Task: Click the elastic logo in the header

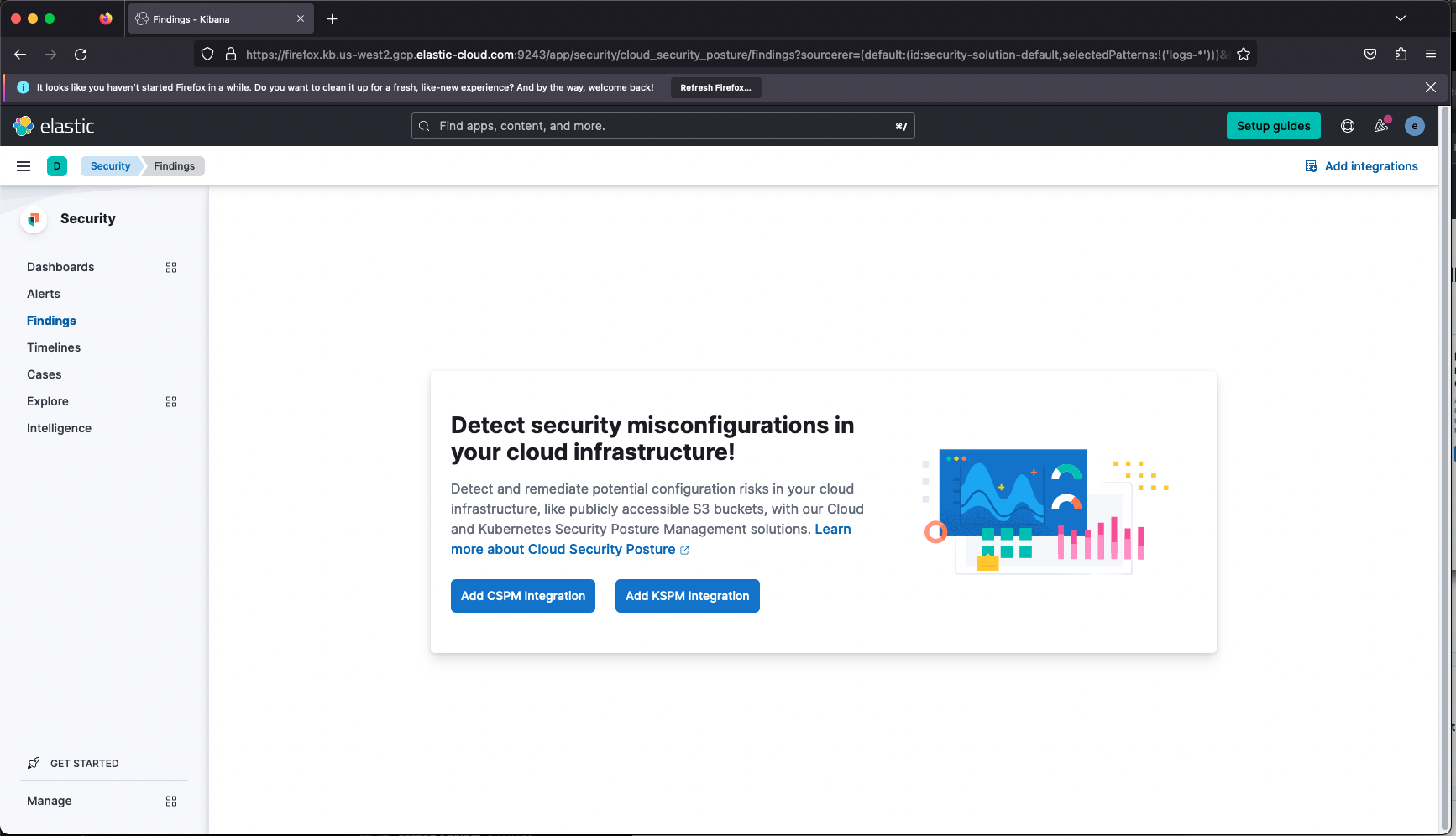Action: click(x=55, y=125)
